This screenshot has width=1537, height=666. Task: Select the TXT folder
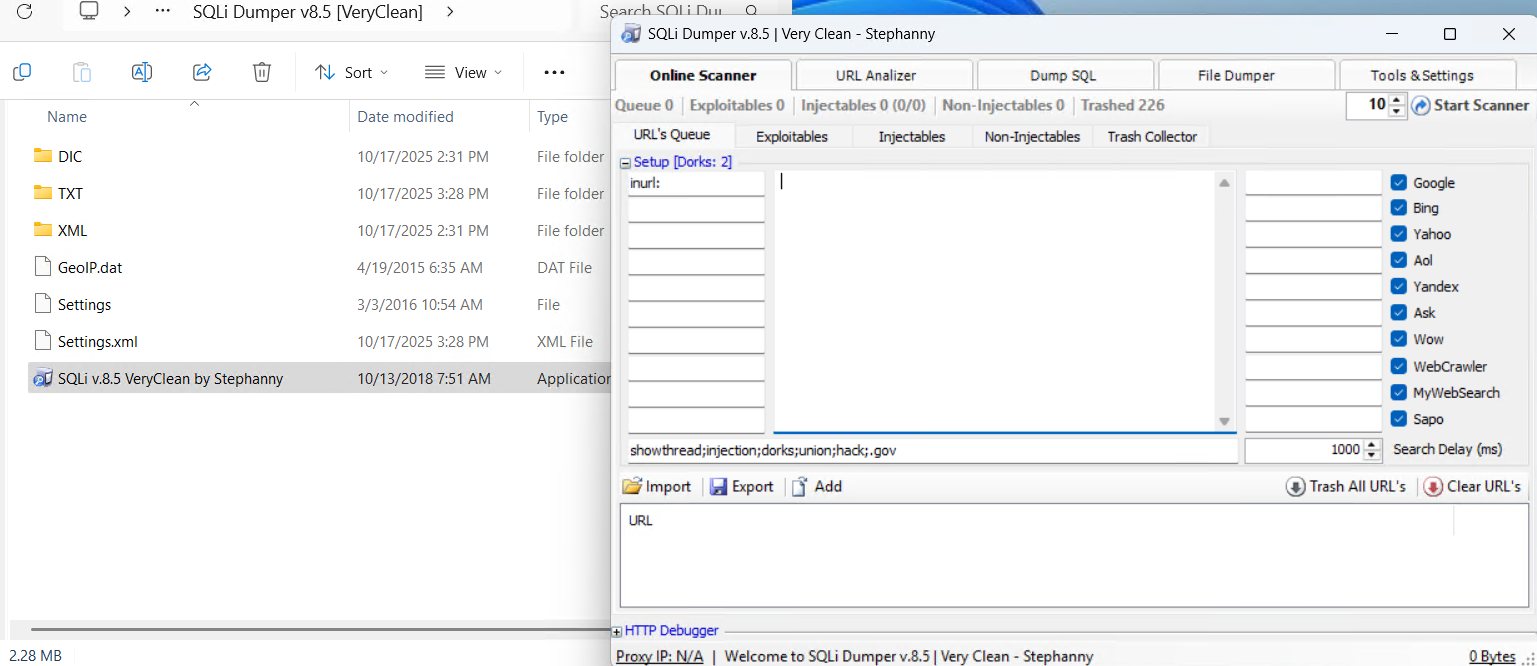[x=70, y=193]
